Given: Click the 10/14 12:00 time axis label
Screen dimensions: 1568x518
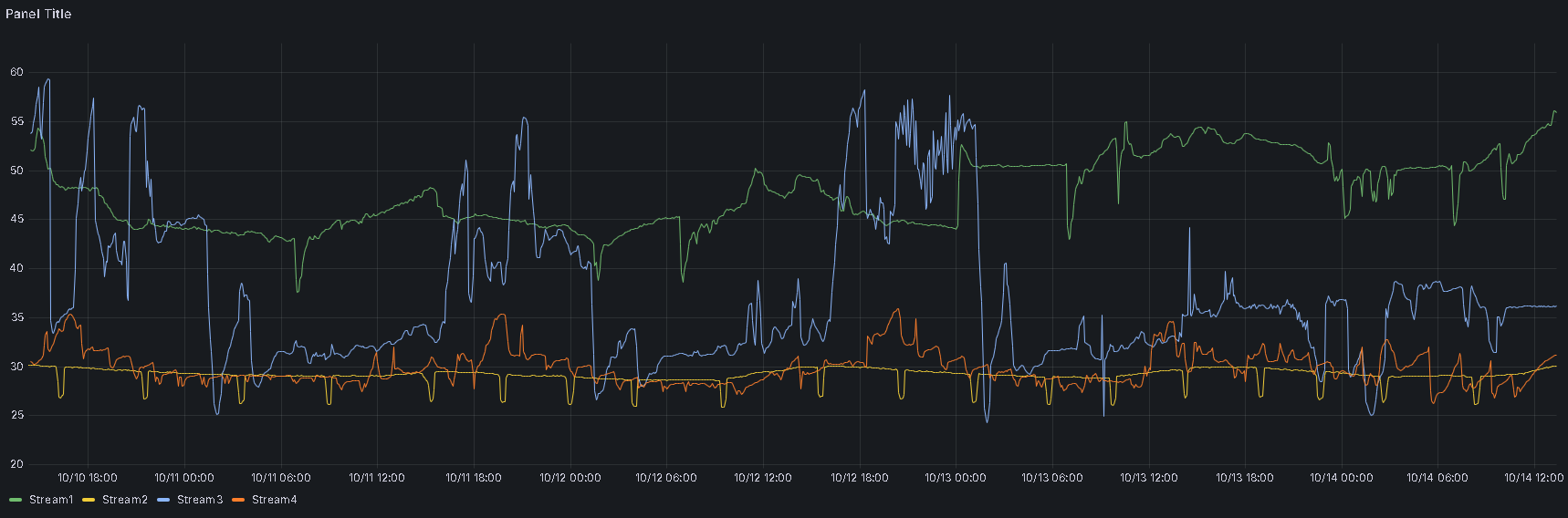Looking at the screenshot, I should 1534,478.
